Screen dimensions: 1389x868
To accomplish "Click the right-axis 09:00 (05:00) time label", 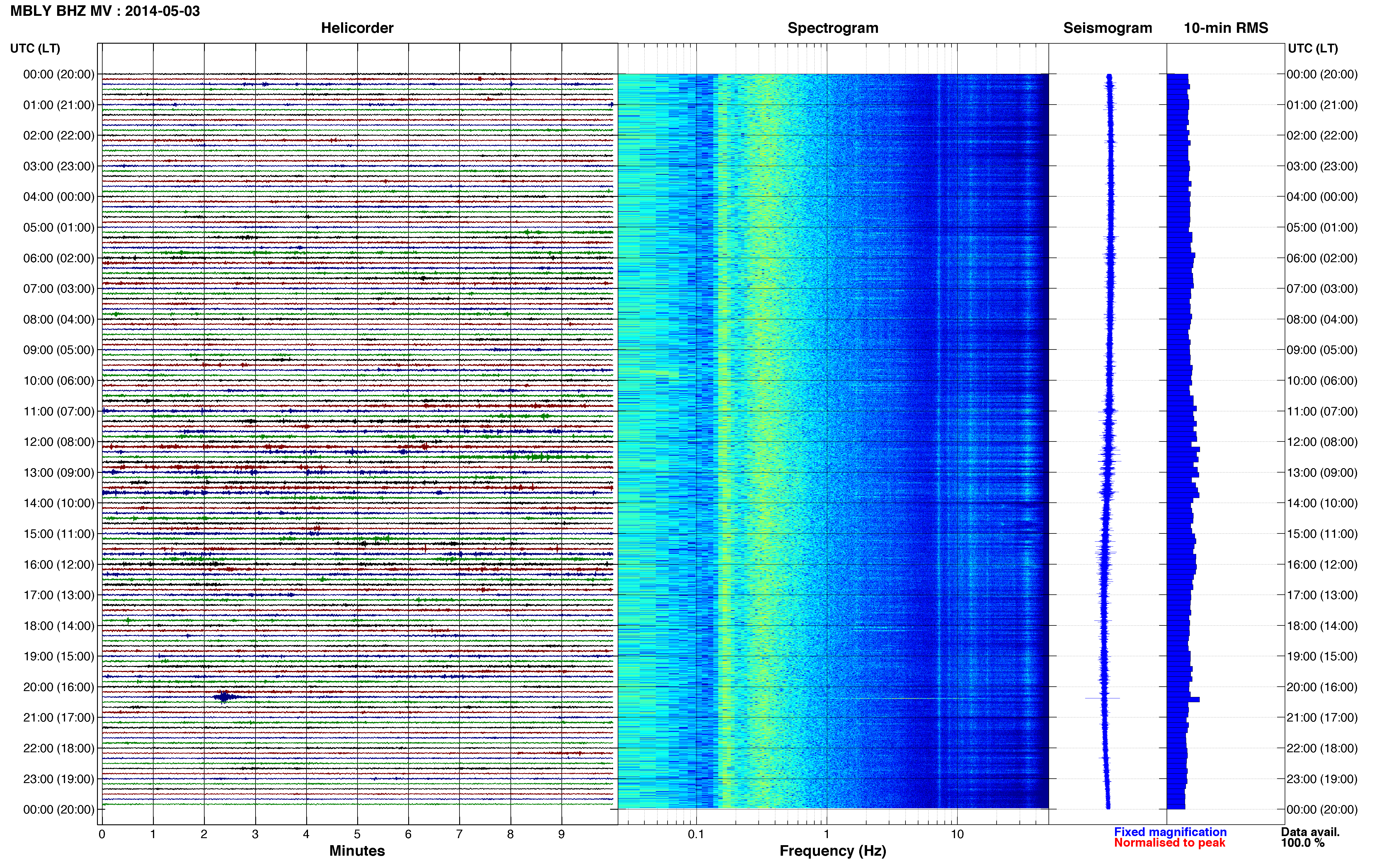I will (1322, 350).
